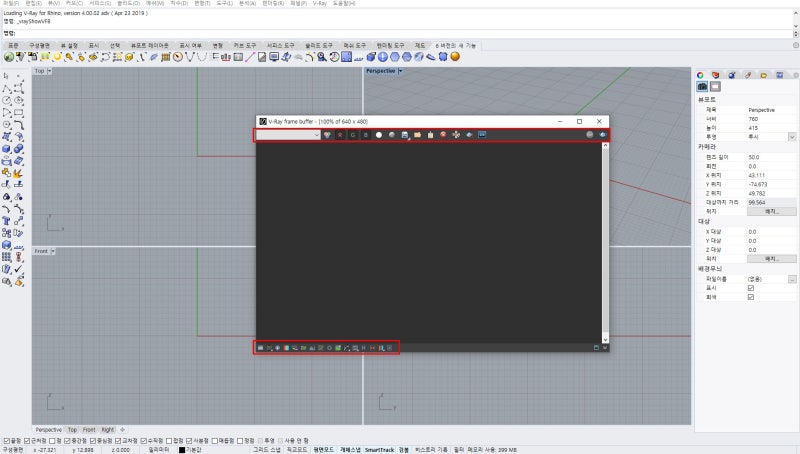Click the black 기본값 layer color swatch
The image size is (800, 454).
[x=182, y=450]
